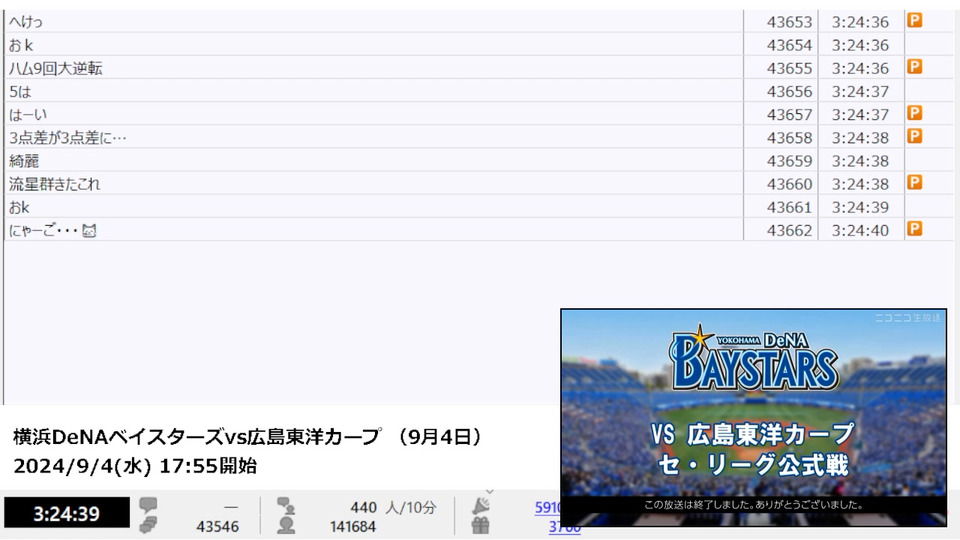This screenshot has height=540, width=960.
Task: Click premium badge on comment 43658
Action: click(915, 136)
